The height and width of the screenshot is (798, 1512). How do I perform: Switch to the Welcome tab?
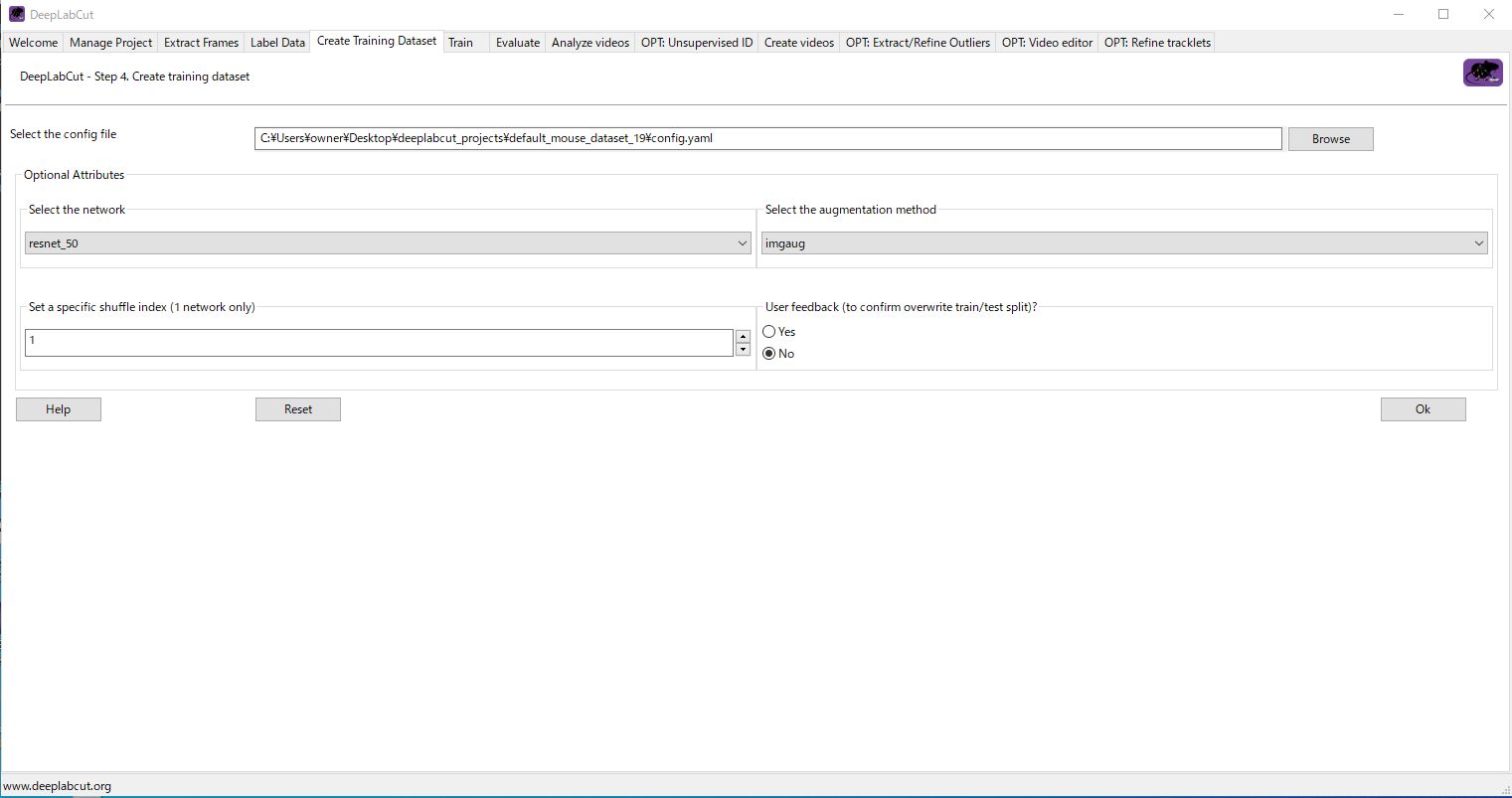(34, 43)
